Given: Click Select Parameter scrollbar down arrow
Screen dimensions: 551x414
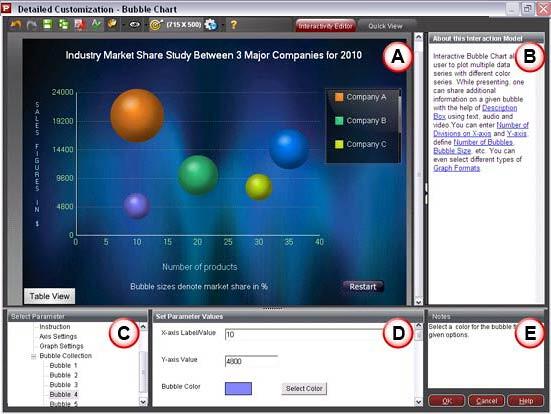Looking at the screenshot, I should (143, 402).
